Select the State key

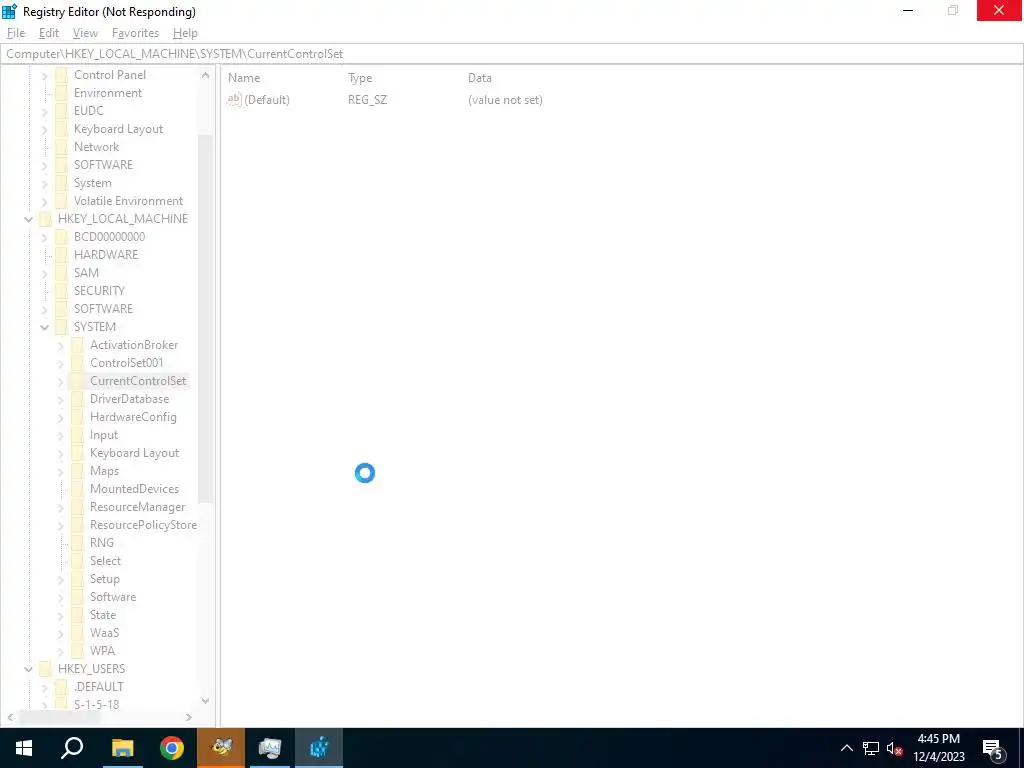point(103,615)
